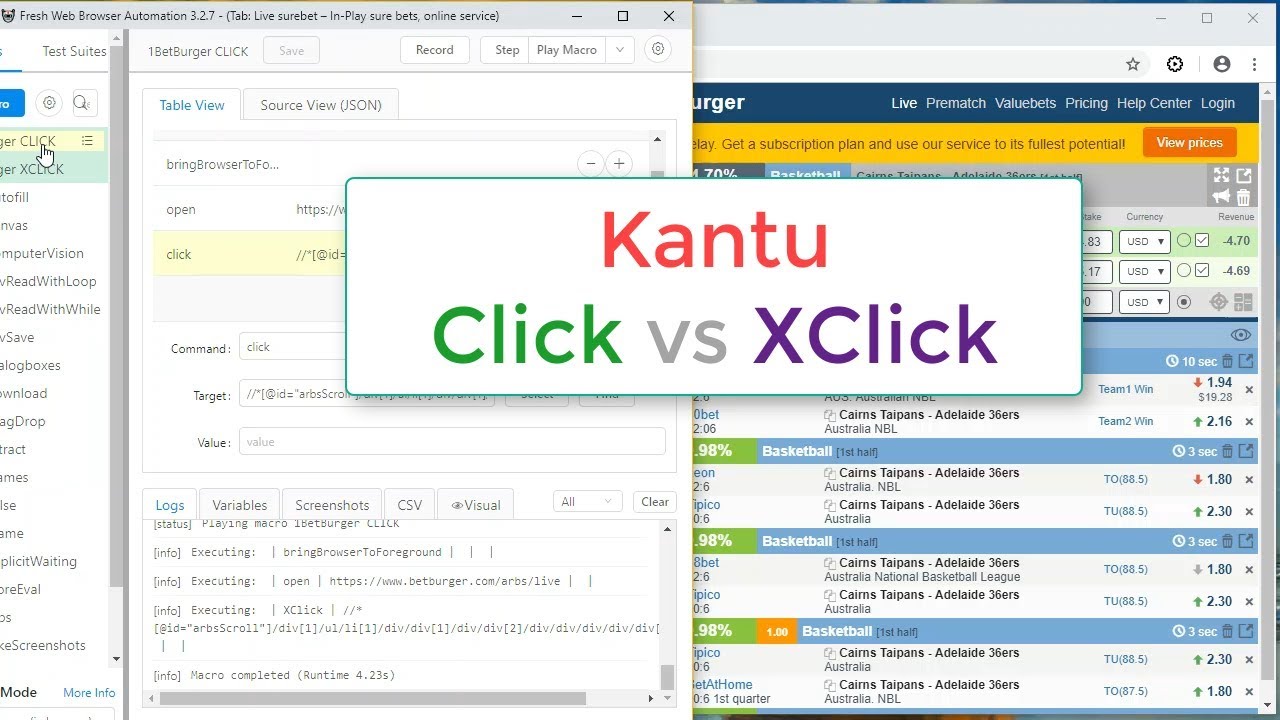Open the Chrome profile avatar
Image resolution: width=1280 pixels, height=720 pixels.
[x=1222, y=64]
